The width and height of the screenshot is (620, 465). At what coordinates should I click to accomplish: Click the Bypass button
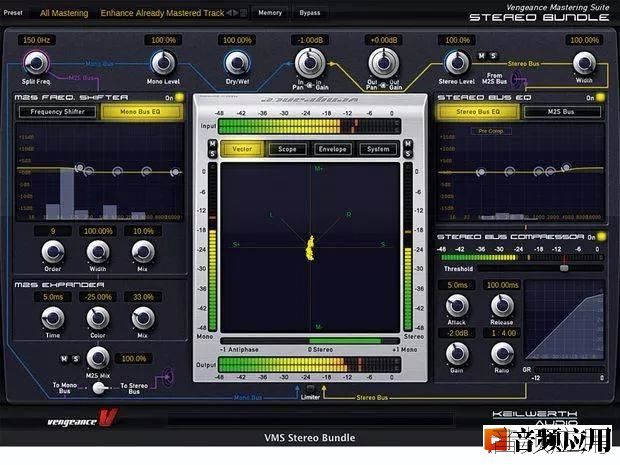tap(310, 13)
